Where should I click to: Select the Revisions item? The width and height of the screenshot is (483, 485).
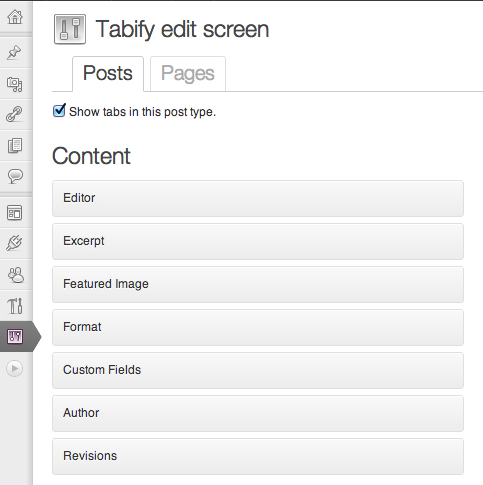[x=258, y=456]
